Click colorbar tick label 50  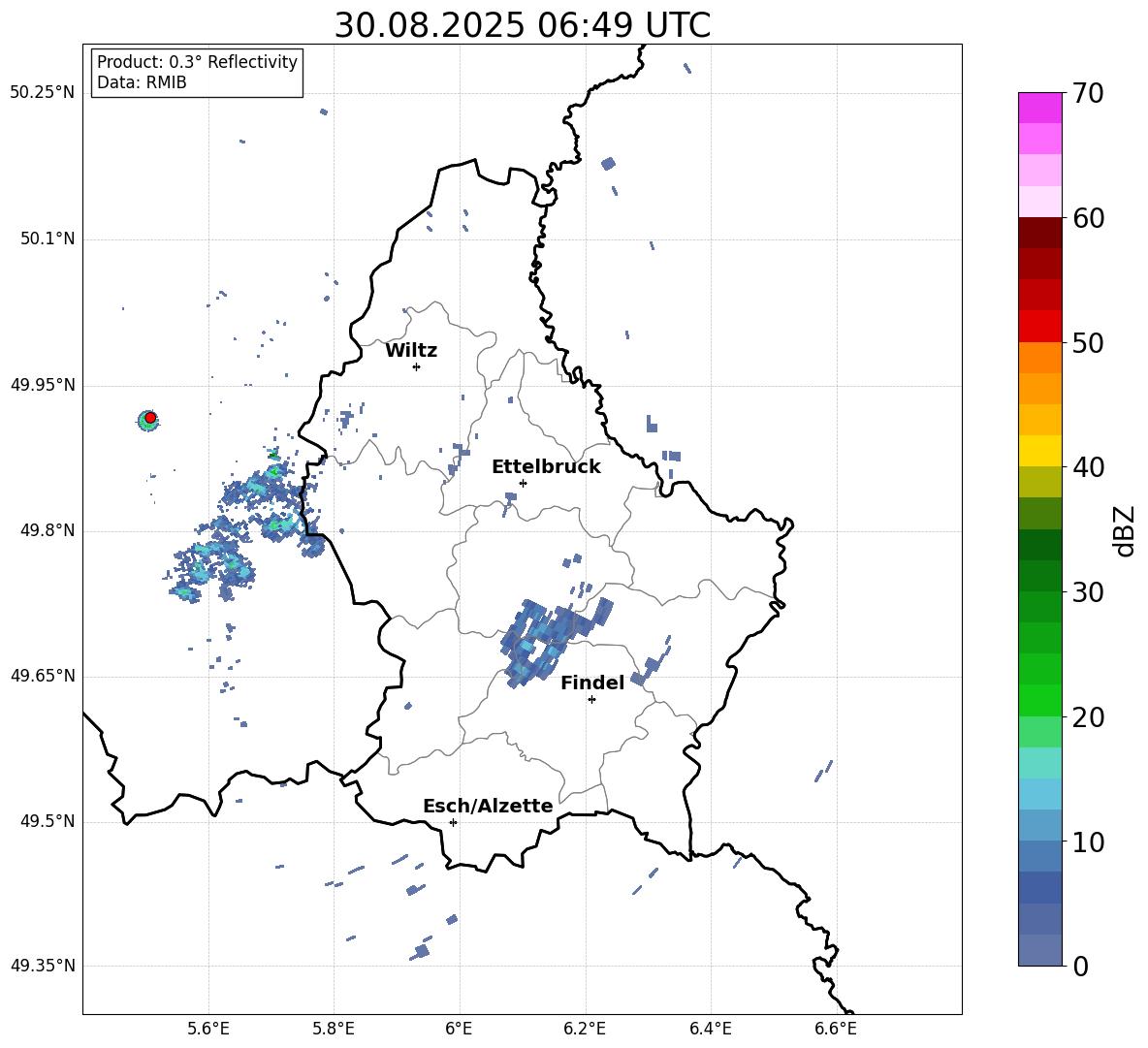[1087, 342]
